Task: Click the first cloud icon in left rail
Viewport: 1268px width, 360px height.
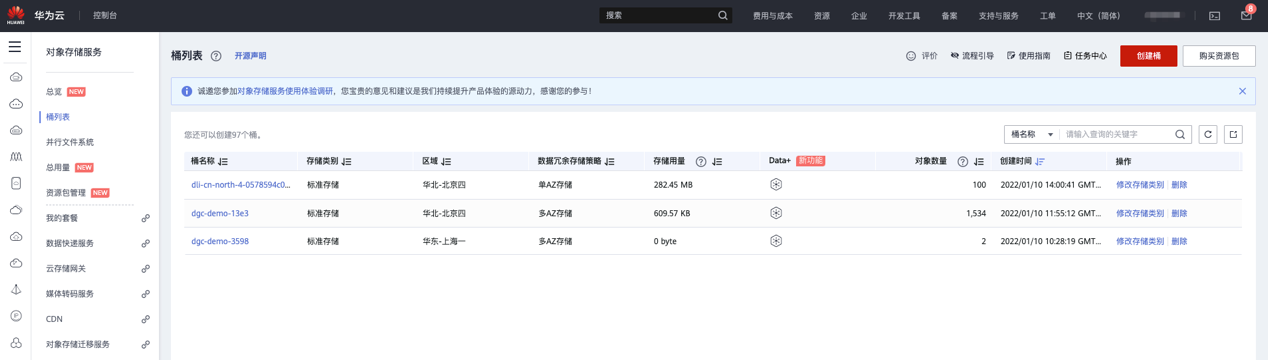Action: (16, 77)
